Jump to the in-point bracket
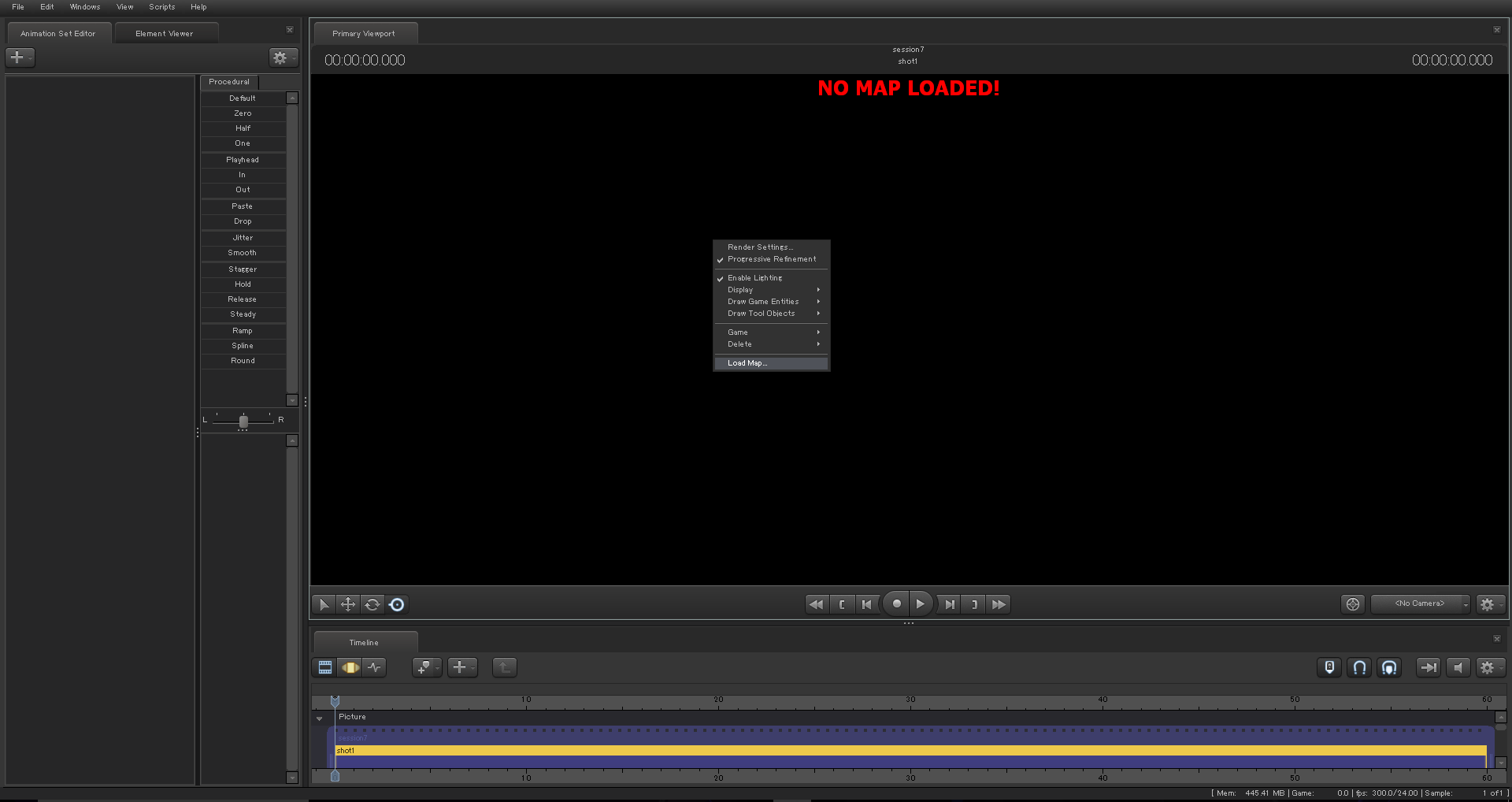1512x802 pixels. coord(842,604)
